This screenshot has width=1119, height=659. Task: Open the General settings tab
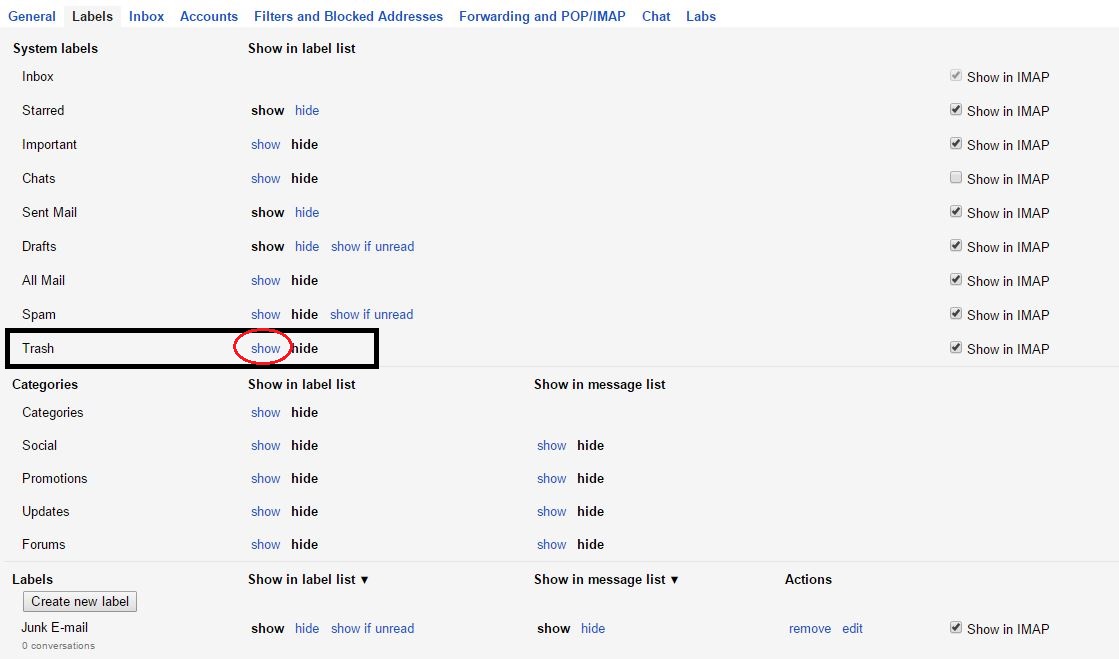[x=32, y=16]
